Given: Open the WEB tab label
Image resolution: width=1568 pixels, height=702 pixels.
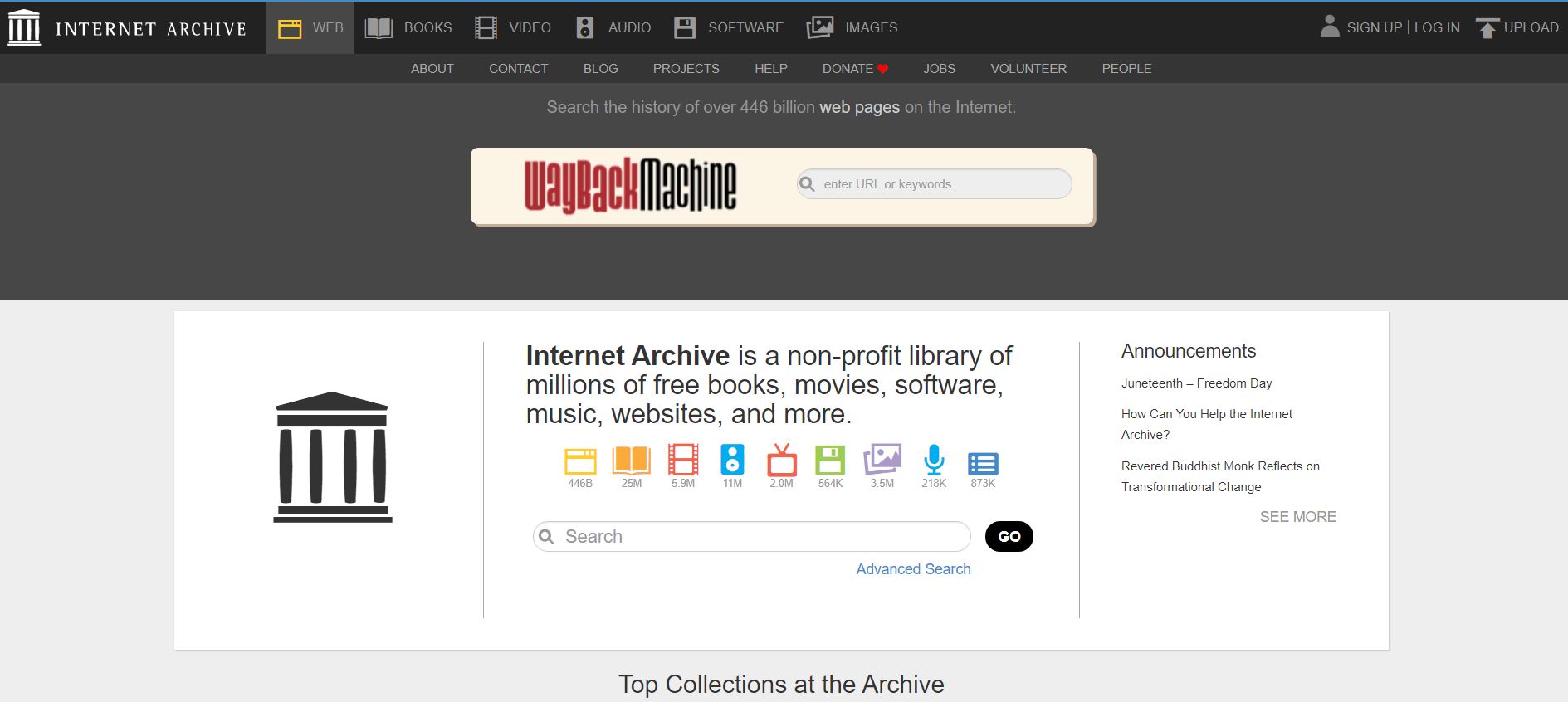Looking at the screenshot, I should pos(328,27).
